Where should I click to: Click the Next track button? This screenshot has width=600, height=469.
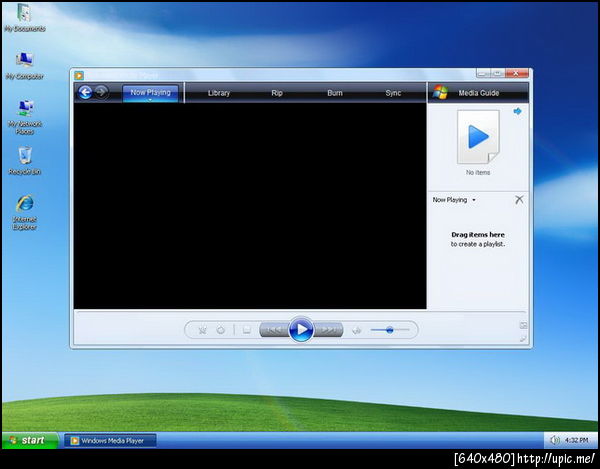tap(328, 329)
